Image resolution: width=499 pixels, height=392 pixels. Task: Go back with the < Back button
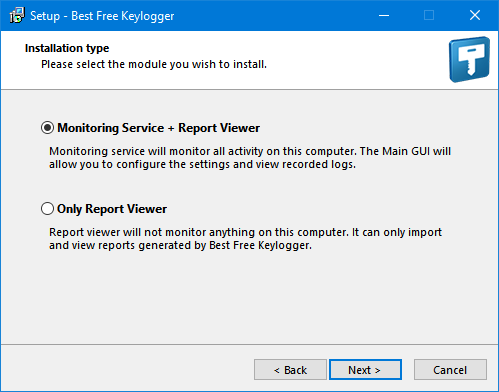tap(290, 370)
